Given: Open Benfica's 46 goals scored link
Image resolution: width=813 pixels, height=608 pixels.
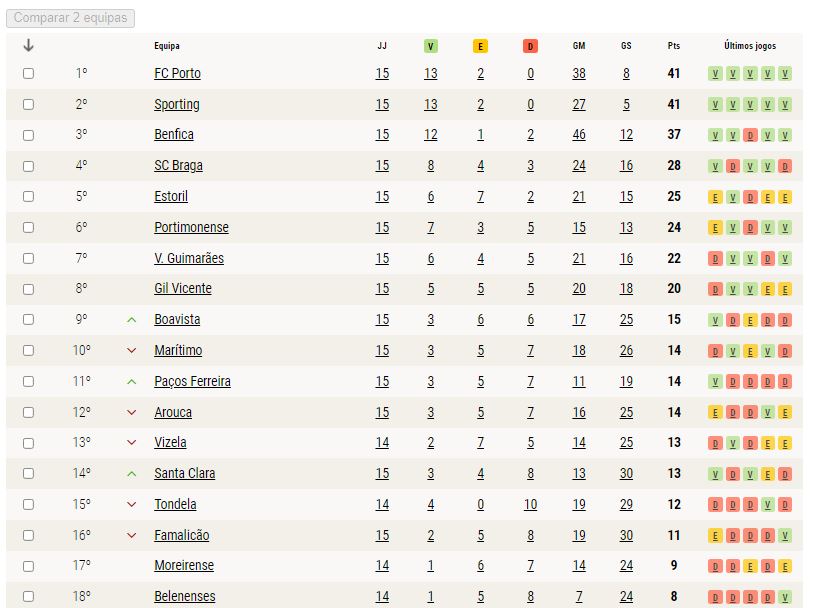Looking at the screenshot, I should 579,135.
